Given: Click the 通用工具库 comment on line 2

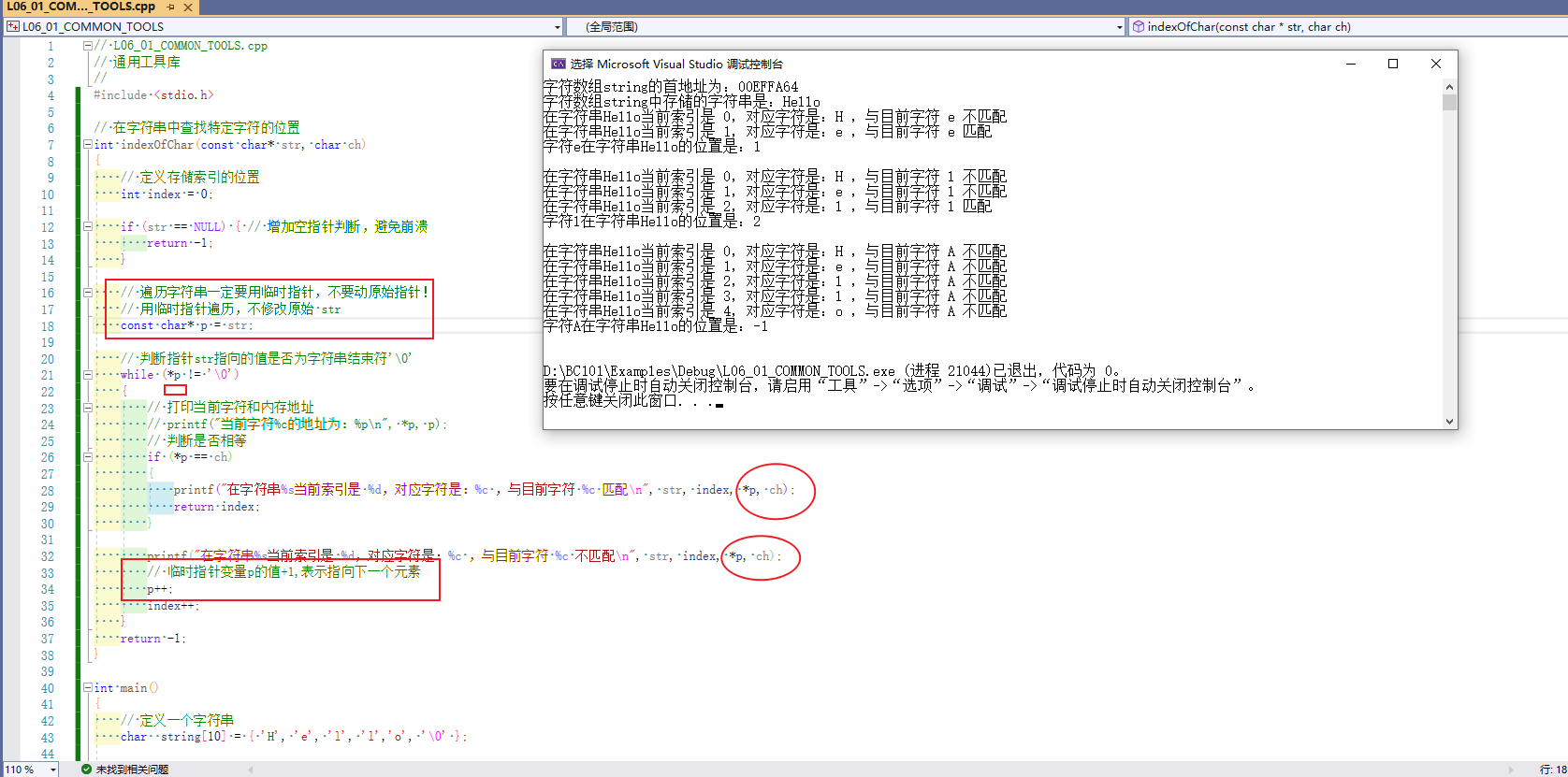Looking at the screenshot, I should [x=137, y=62].
